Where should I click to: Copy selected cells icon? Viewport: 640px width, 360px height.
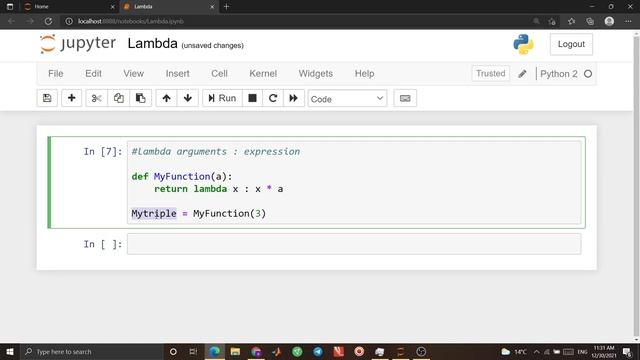119,98
